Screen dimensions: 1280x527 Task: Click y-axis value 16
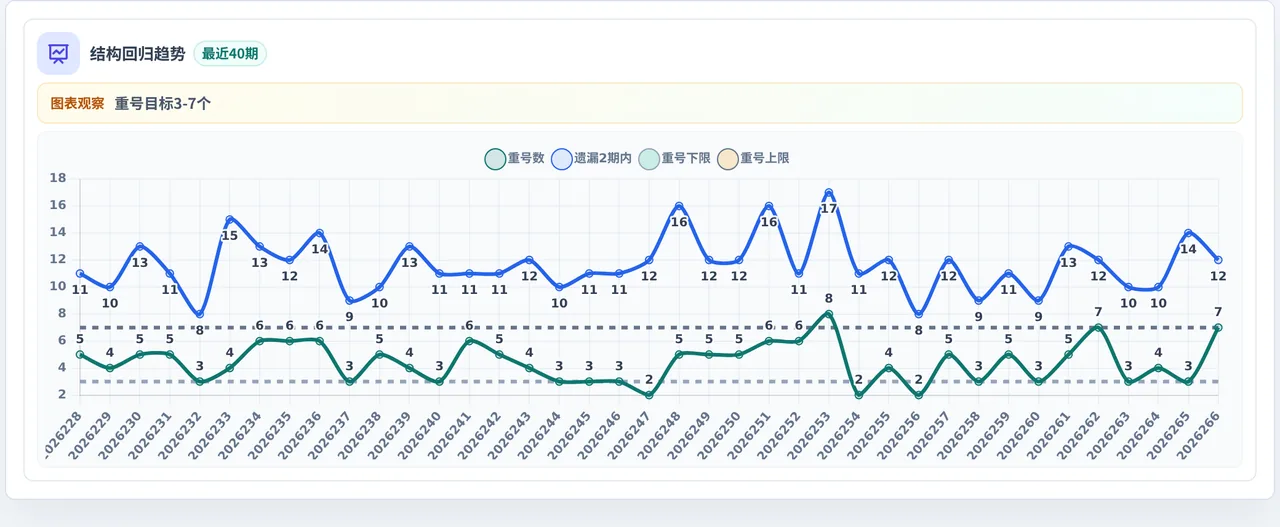coord(58,206)
